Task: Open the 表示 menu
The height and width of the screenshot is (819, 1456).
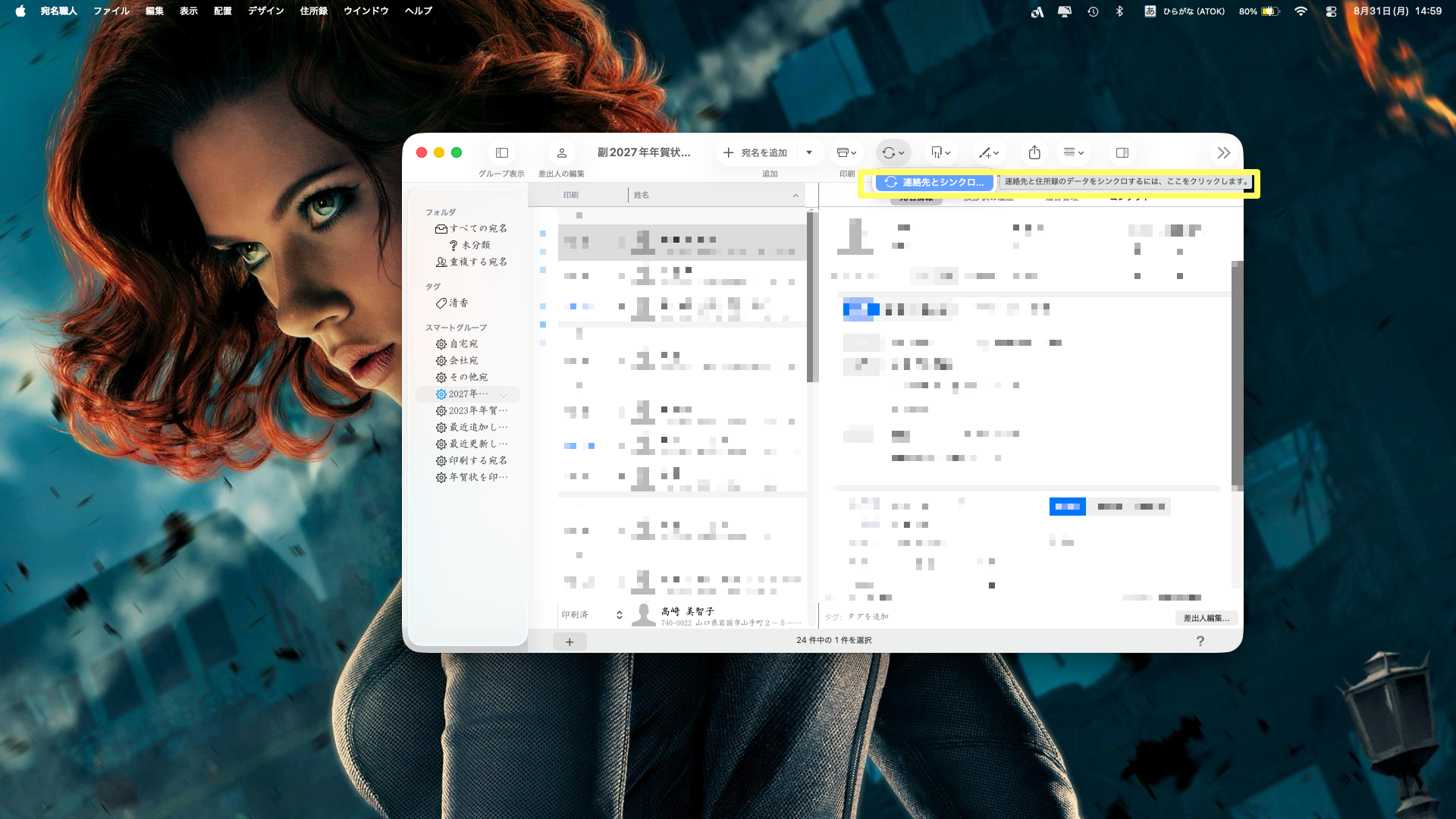Action: (188, 11)
